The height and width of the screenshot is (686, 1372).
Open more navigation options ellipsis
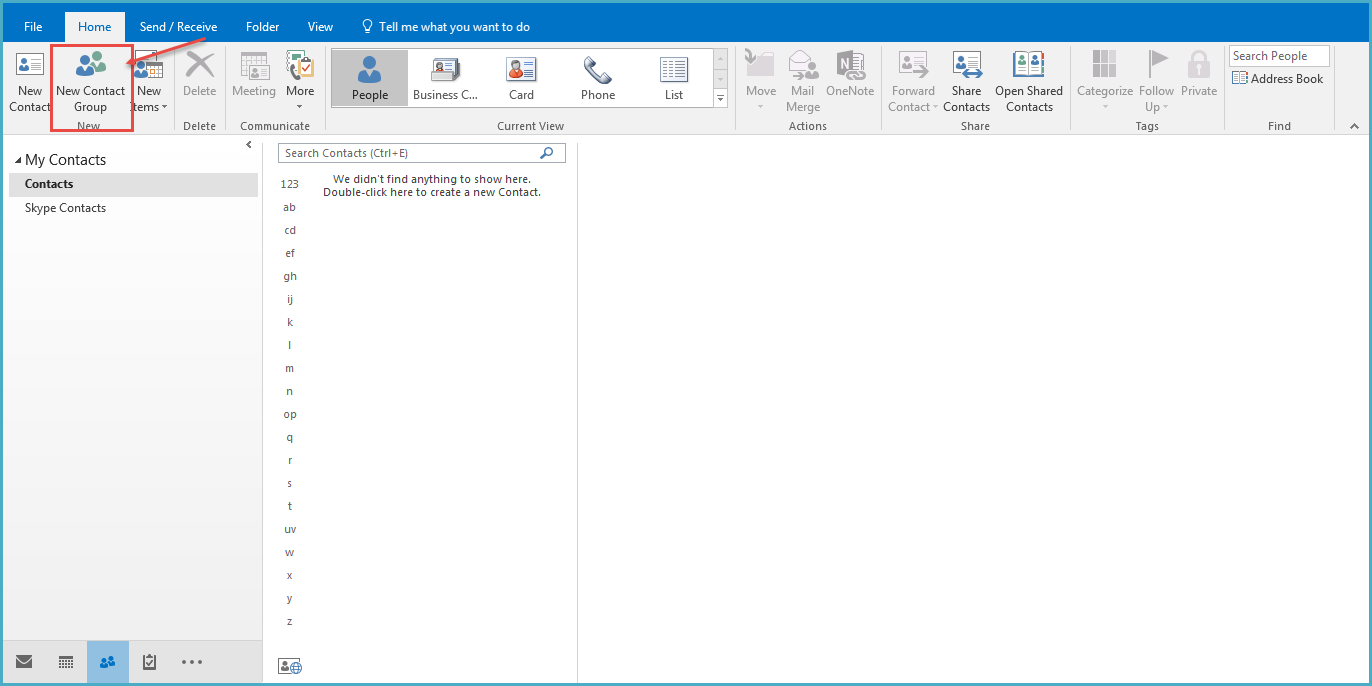point(192,662)
